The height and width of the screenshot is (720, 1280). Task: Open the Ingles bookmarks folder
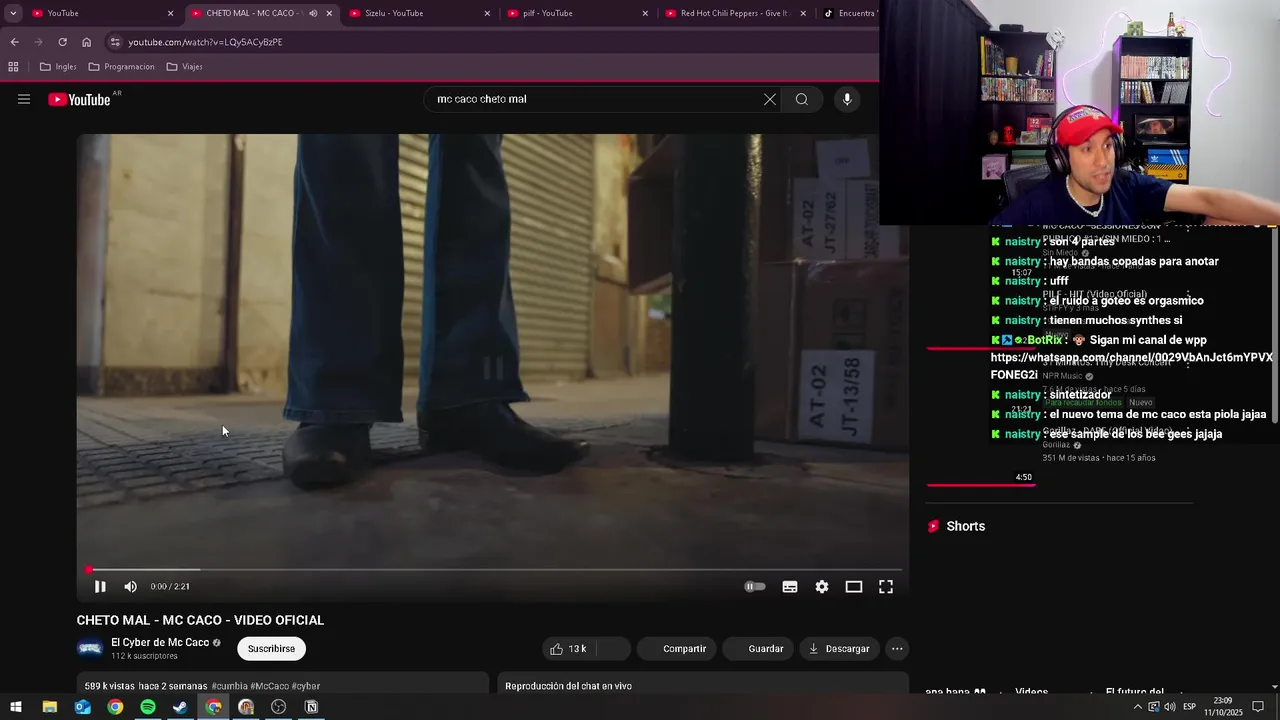[x=58, y=67]
